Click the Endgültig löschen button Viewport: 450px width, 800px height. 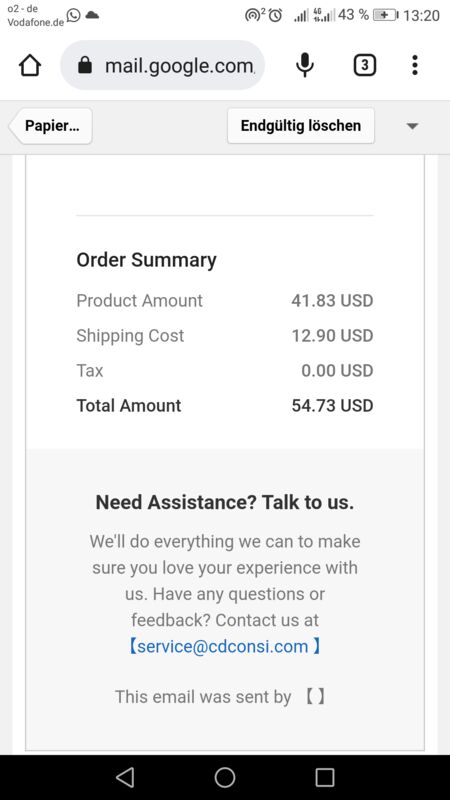[301, 126]
